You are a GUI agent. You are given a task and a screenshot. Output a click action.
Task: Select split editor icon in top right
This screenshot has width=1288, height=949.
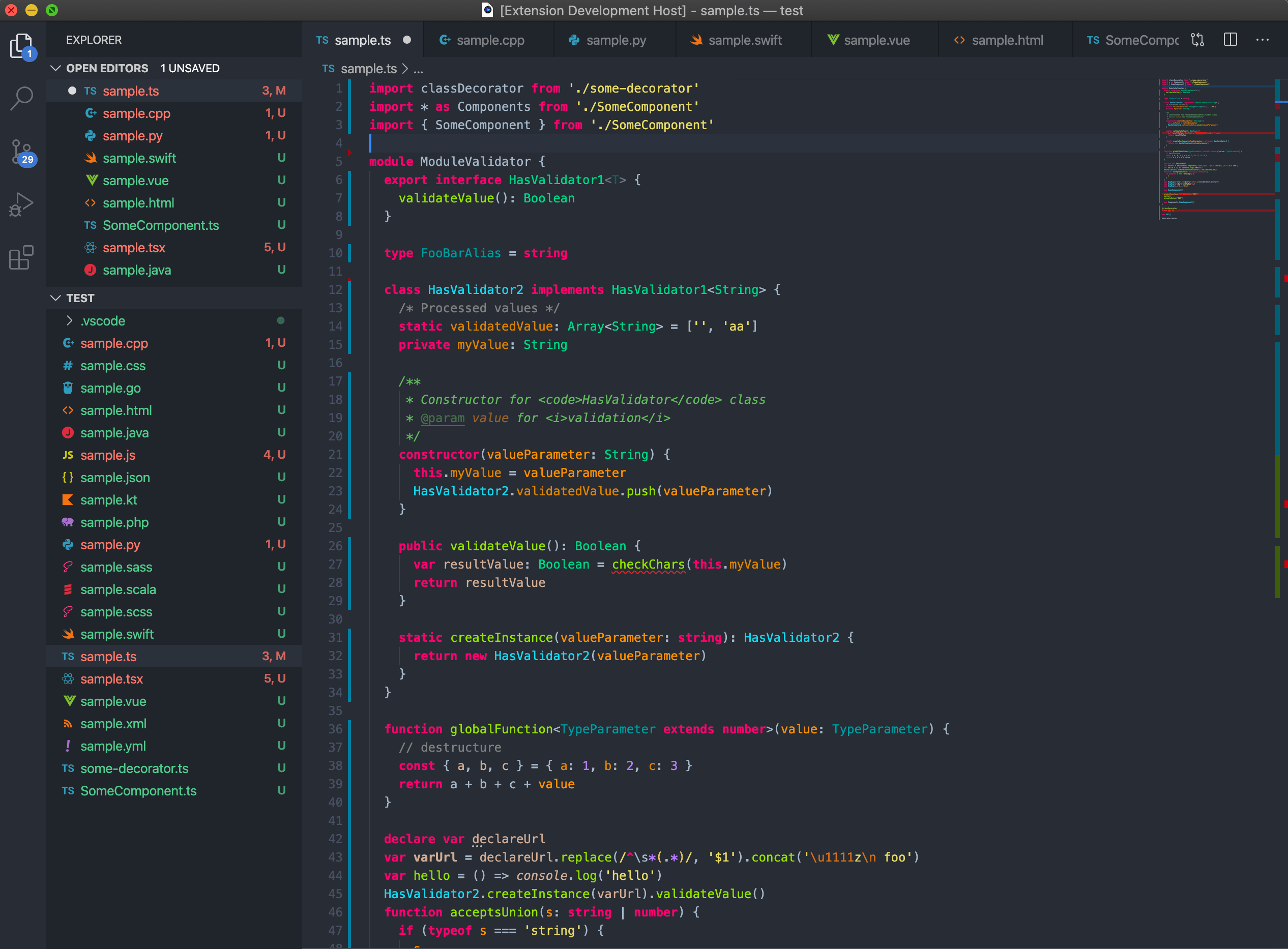click(x=1231, y=40)
